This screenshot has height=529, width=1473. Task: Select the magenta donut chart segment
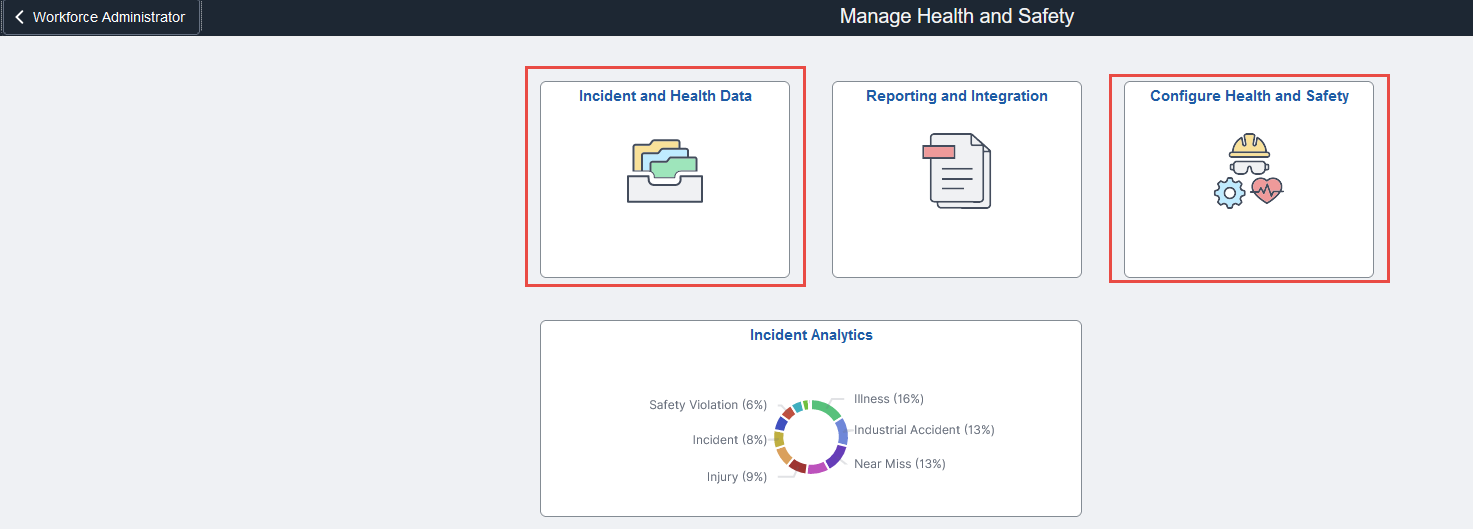[x=816, y=468]
